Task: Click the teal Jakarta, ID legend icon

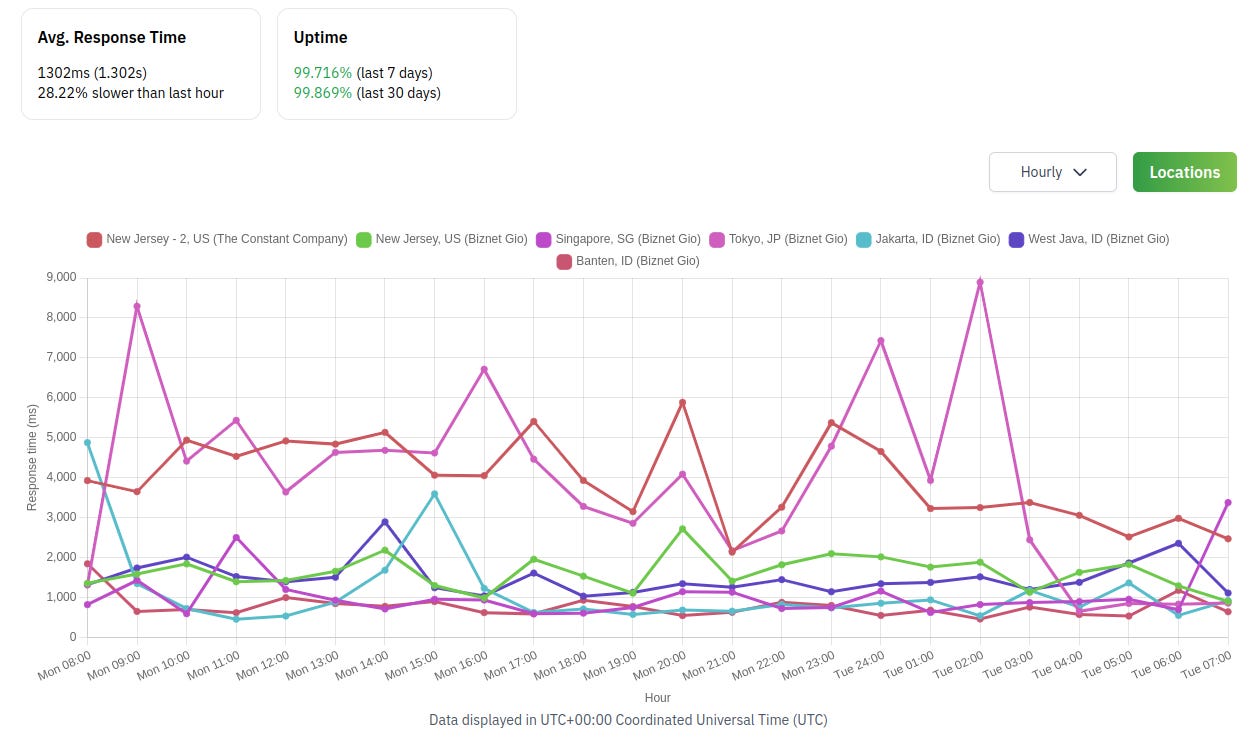Action: pos(866,239)
